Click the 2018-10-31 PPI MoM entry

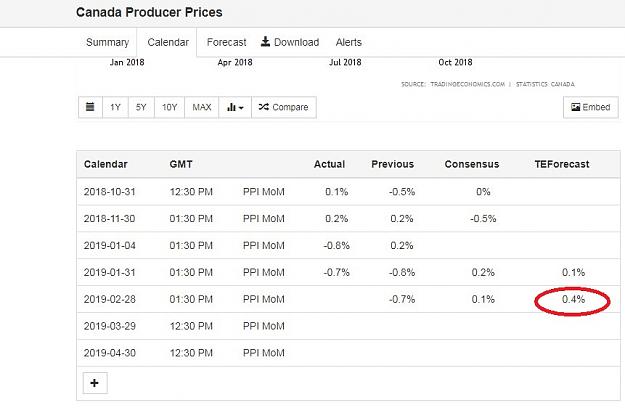pyautogui.click(x=263, y=192)
